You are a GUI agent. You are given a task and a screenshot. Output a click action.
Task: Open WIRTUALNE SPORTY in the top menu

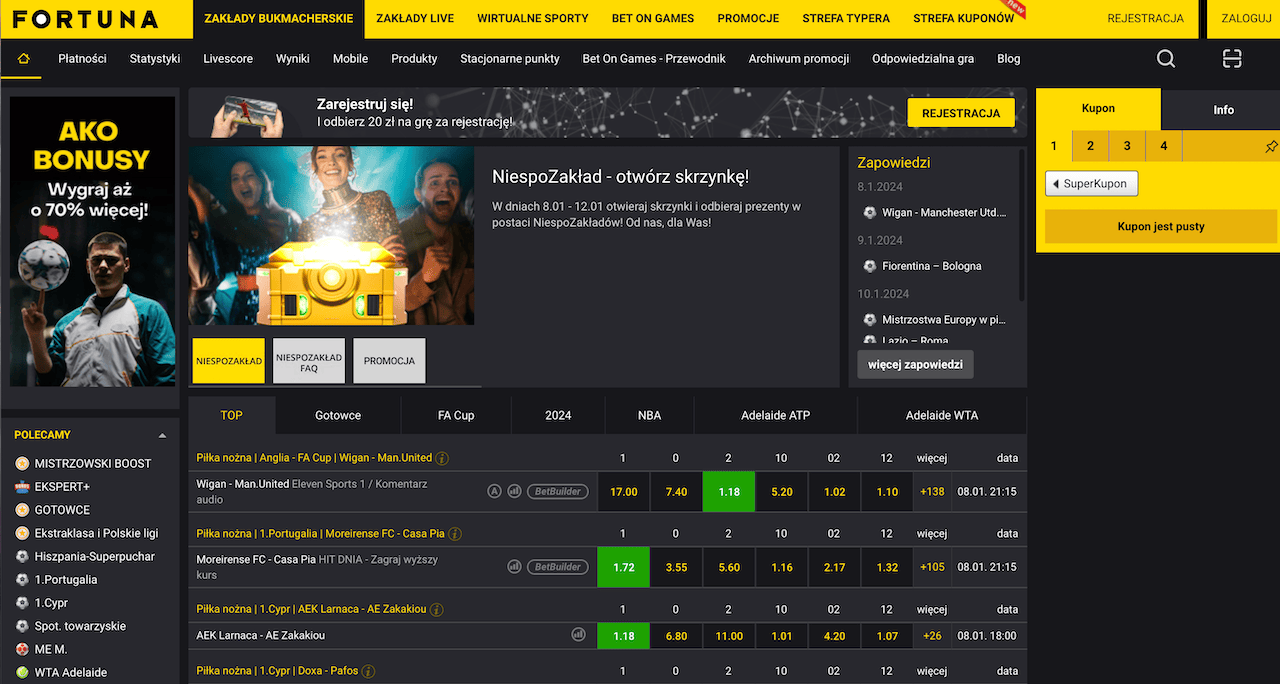[532, 19]
